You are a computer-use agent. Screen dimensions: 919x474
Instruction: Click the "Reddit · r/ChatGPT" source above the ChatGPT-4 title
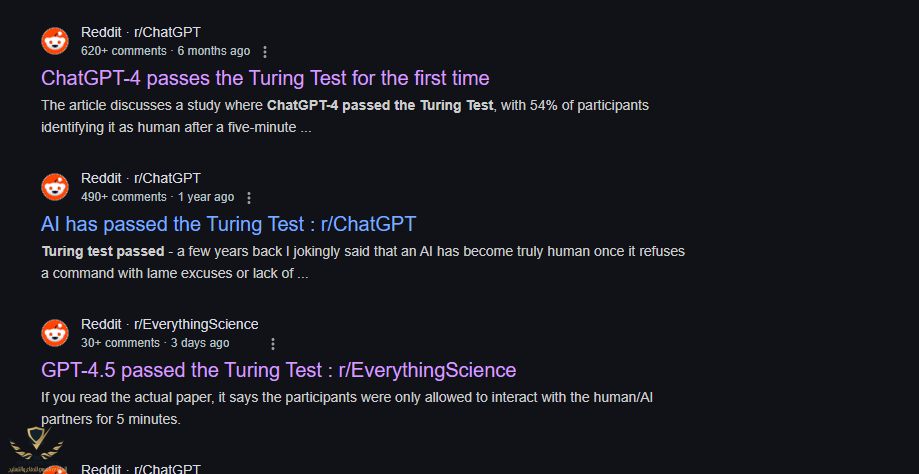(x=141, y=32)
